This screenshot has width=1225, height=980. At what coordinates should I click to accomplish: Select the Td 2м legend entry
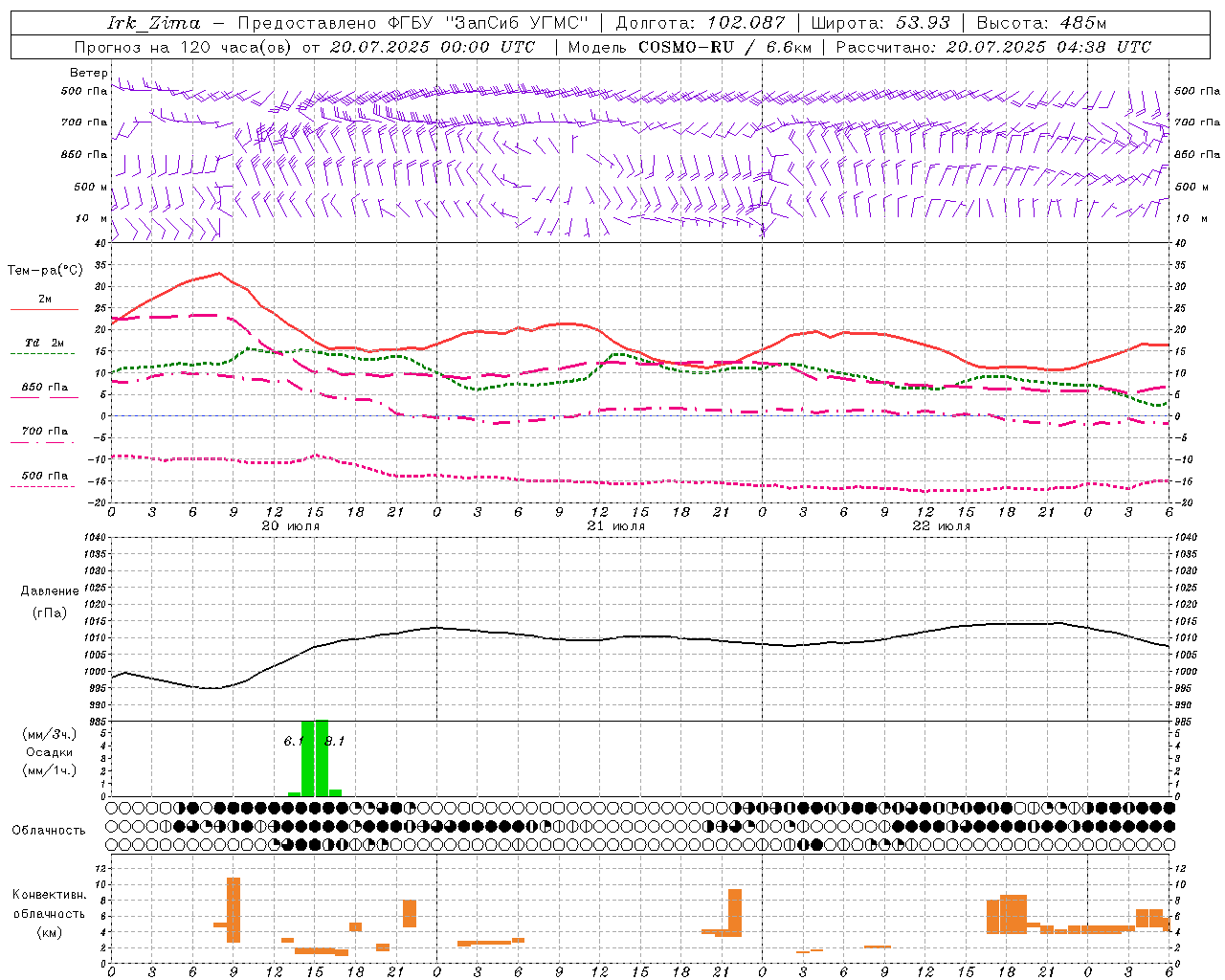(44, 343)
